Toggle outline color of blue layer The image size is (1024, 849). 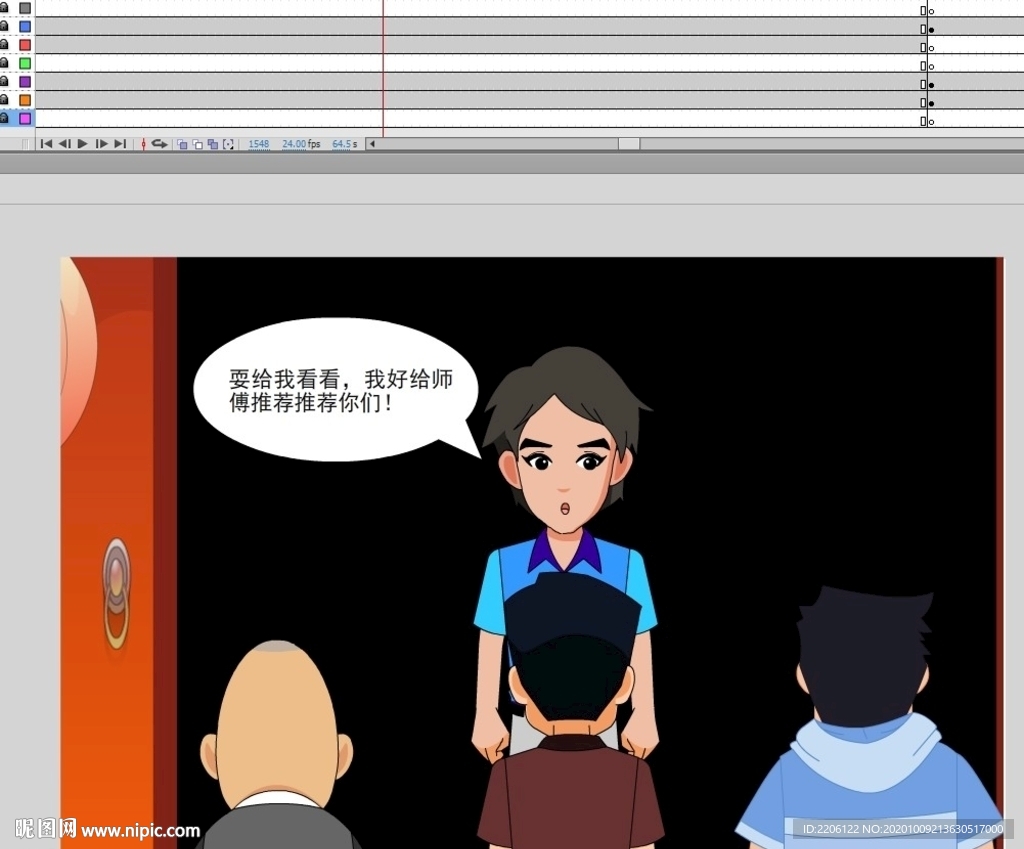click(25, 27)
